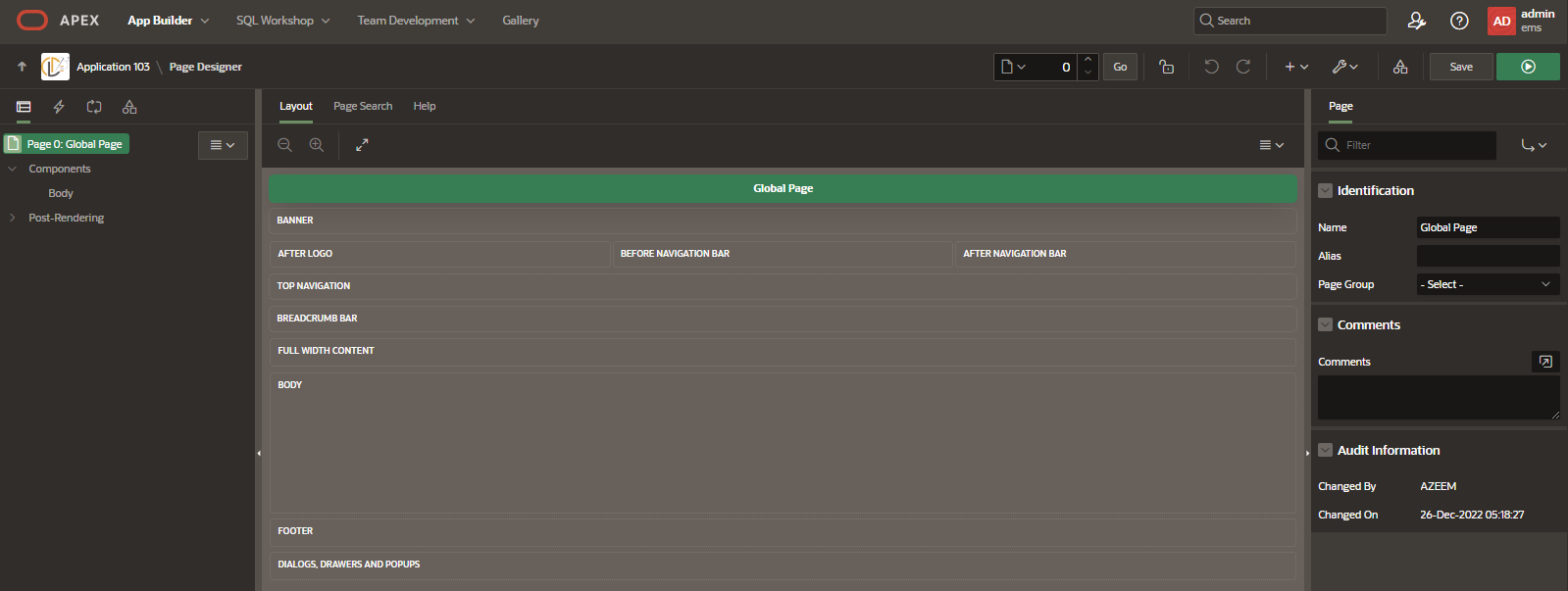Undo the last change
This screenshot has height=591, width=1568.
[1212, 67]
